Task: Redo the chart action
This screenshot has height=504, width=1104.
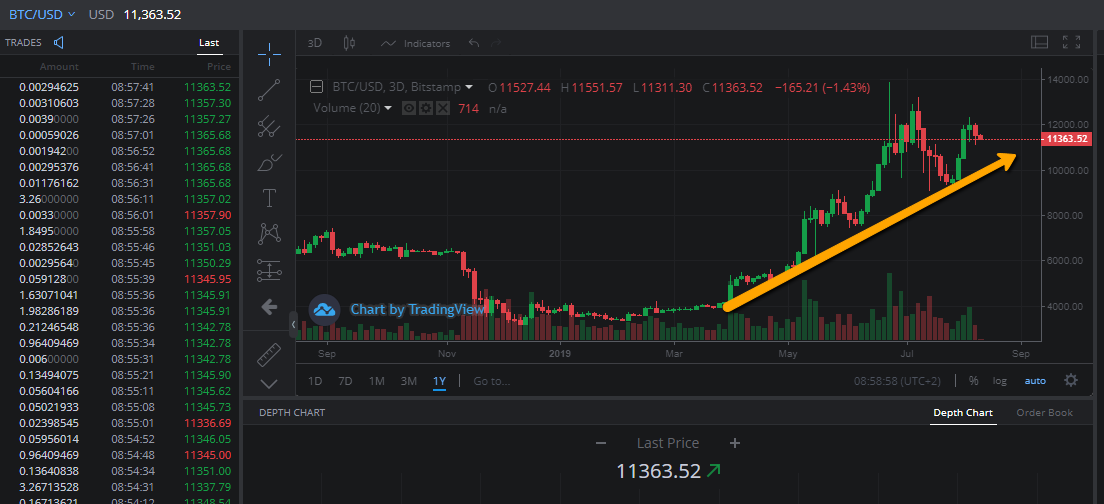Action: (496, 43)
